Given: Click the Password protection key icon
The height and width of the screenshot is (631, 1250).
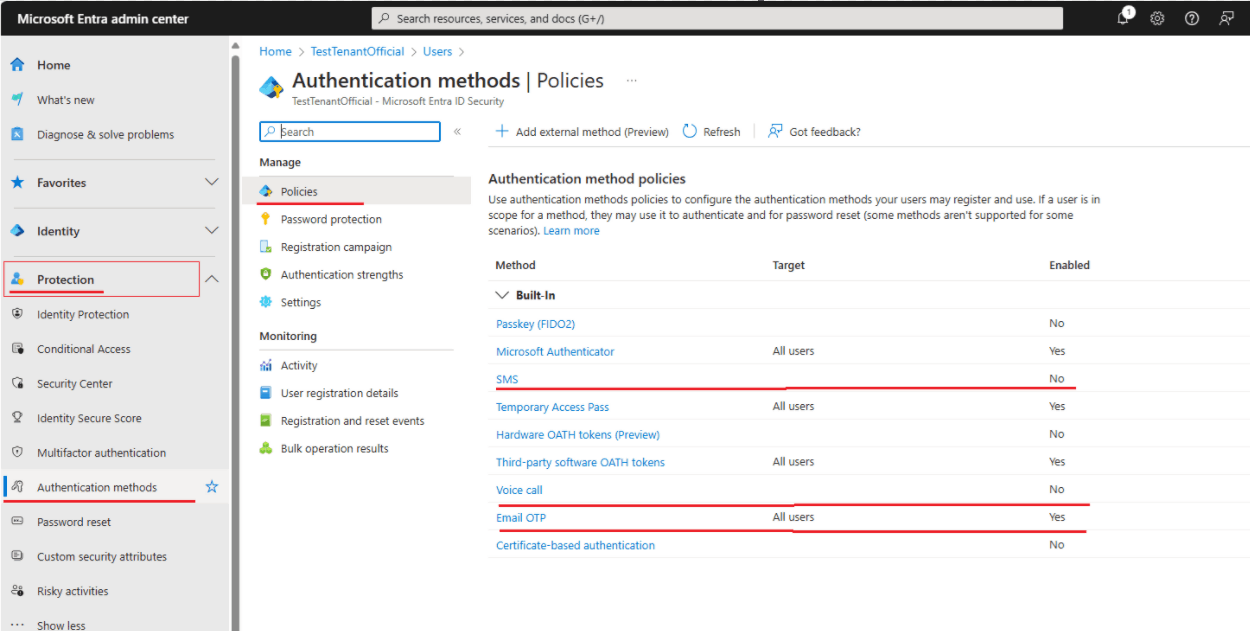Looking at the screenshot, I should tap(266, 219).
